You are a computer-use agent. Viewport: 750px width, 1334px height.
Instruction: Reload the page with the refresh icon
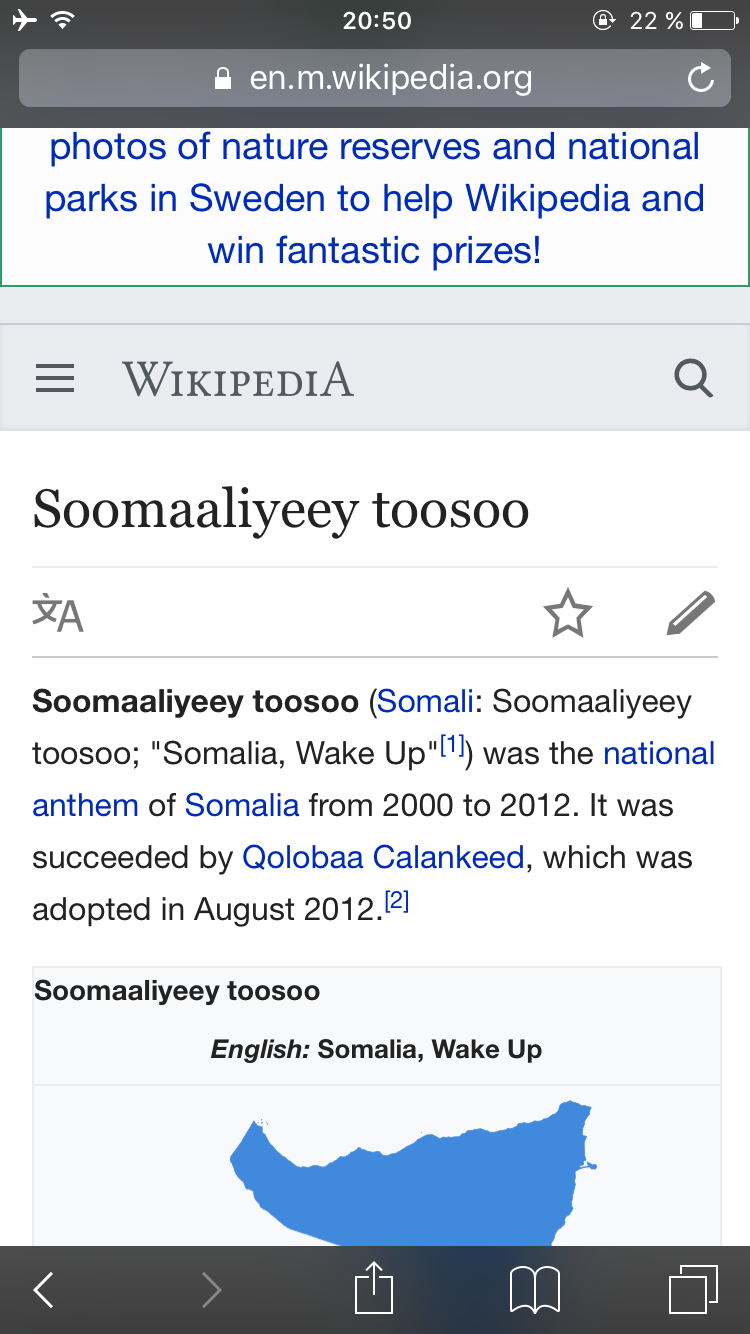[701, 78]
